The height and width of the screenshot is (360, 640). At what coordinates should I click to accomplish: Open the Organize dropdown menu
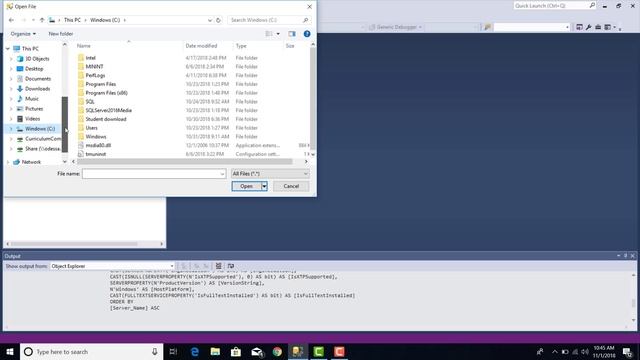coord(23,34)
